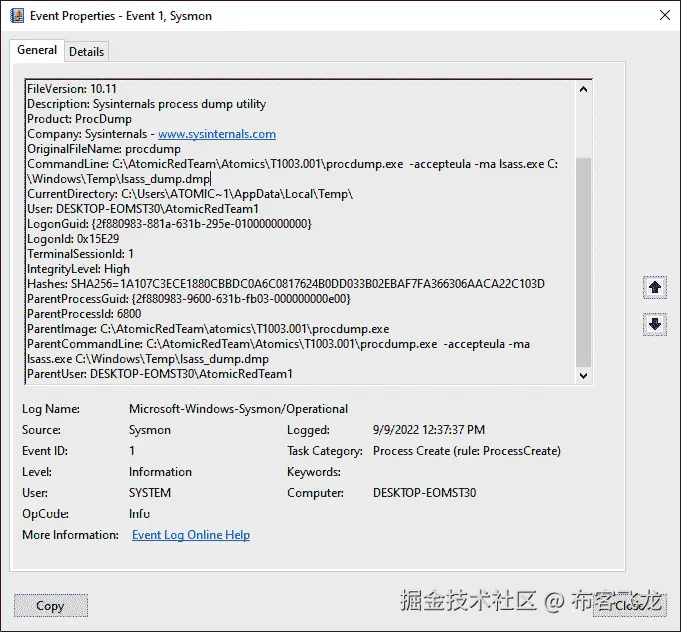Click the Close button
This screenshot has height=632, width=681.
click(x=629, y=605)
